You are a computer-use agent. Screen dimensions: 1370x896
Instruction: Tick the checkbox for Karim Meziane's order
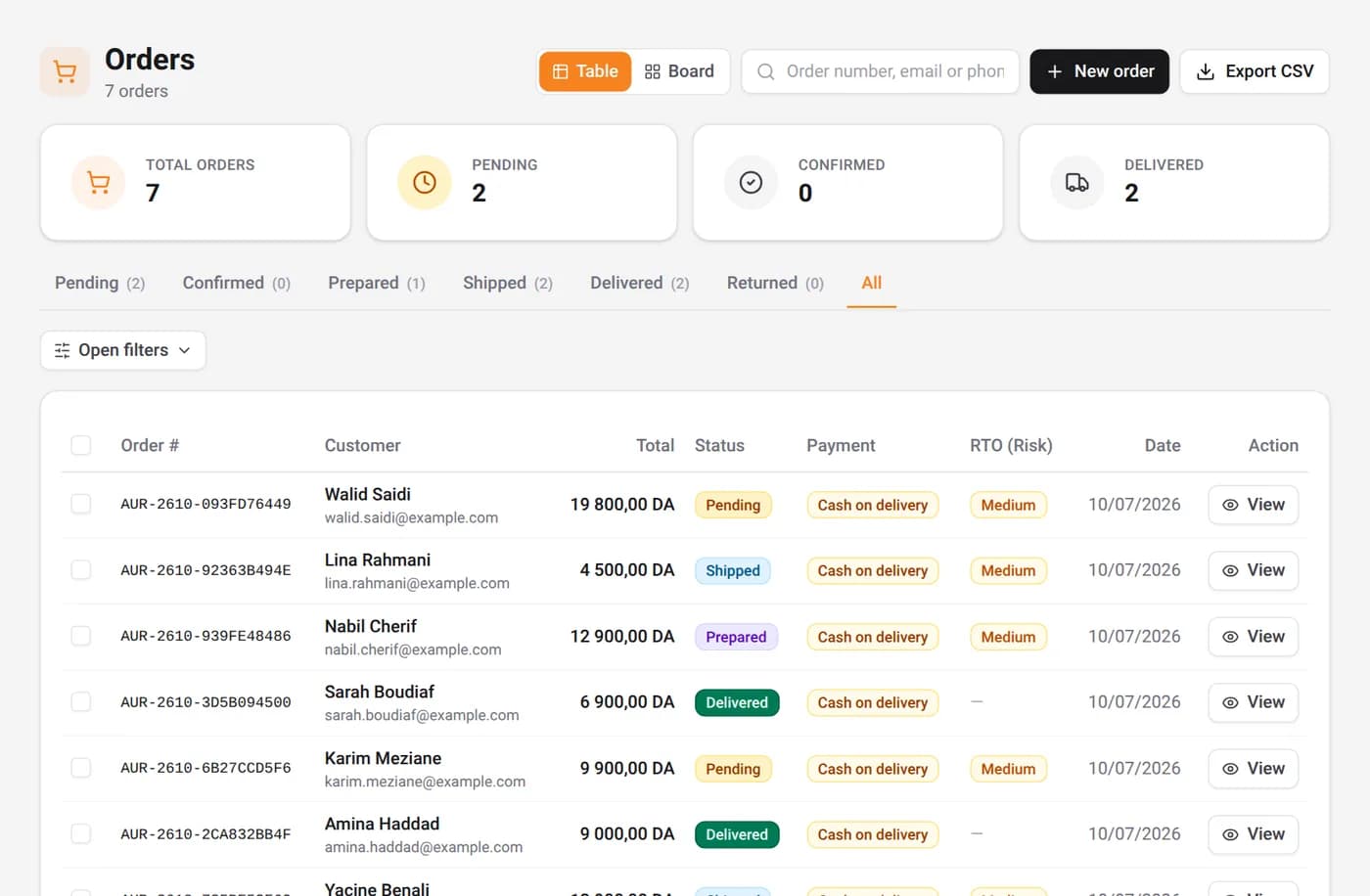[81, 768]
